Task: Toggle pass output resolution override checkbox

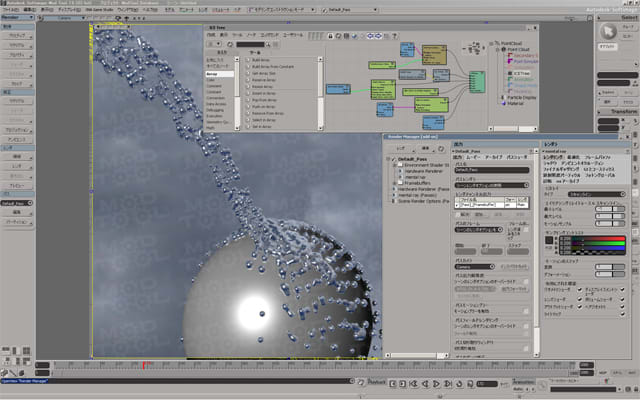Action: coord(526,282)
